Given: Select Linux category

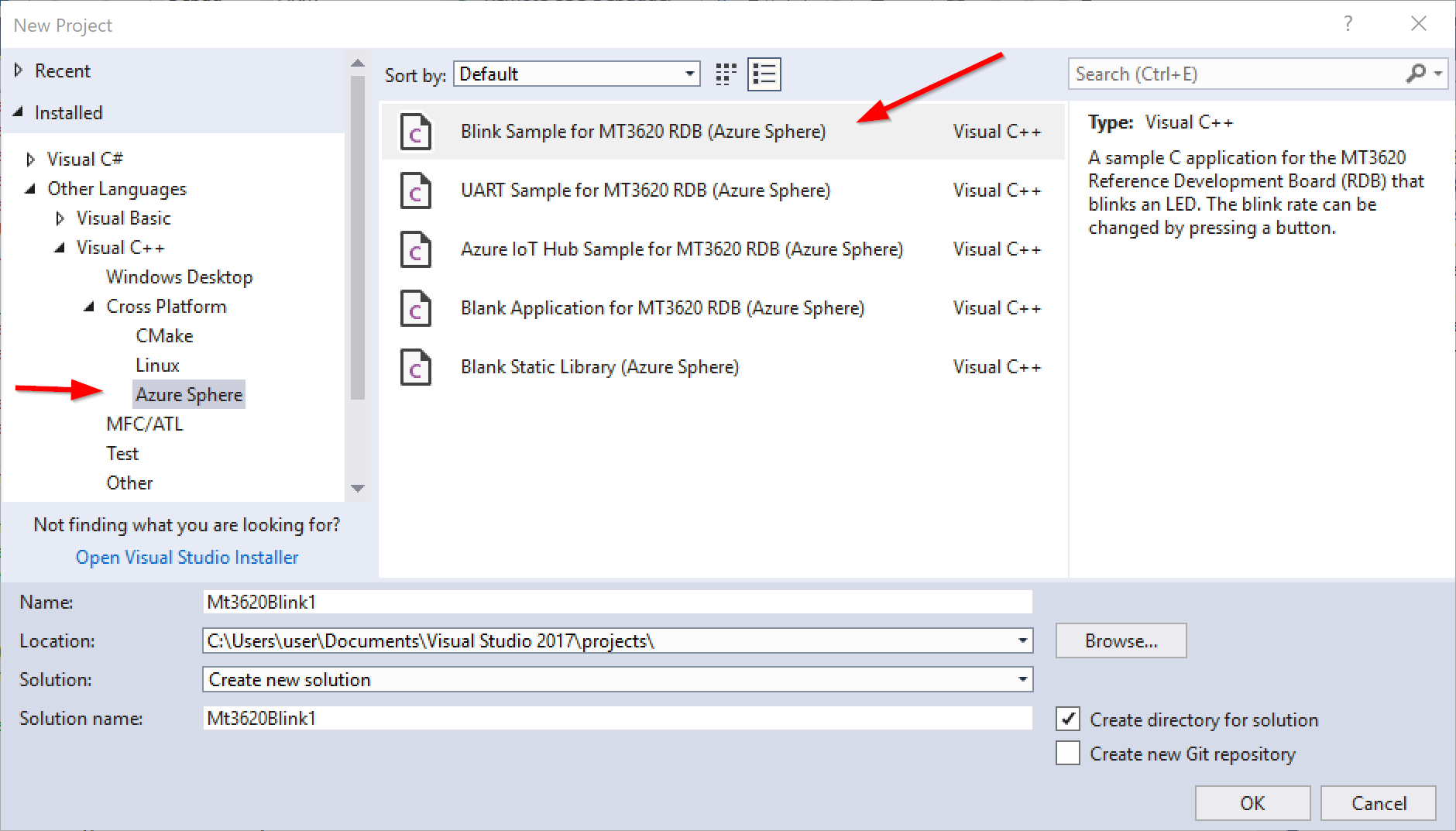Looking at the screenshot, I should [x=157, y=366].
